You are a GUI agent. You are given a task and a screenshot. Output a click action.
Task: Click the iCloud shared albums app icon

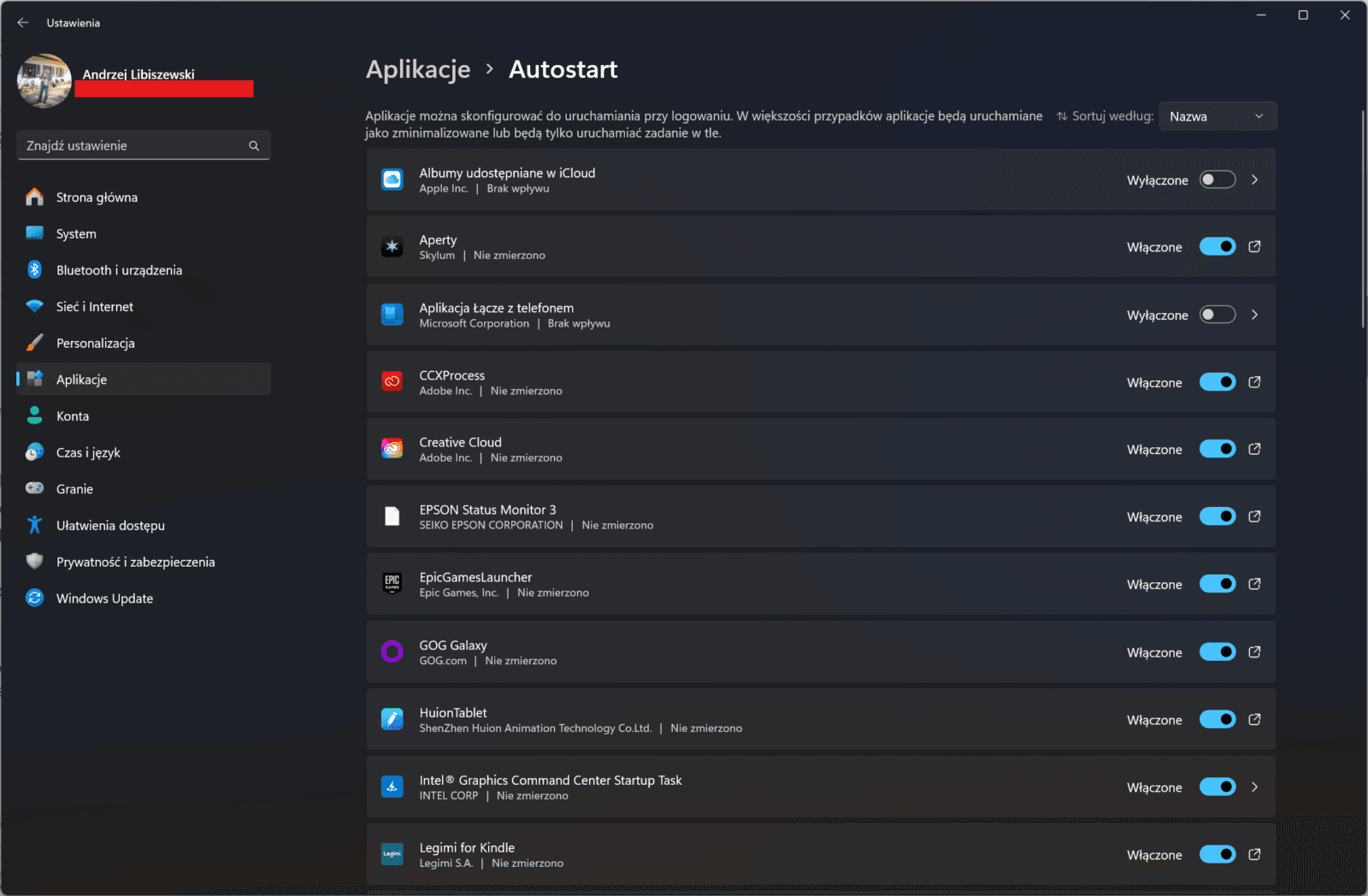pos(392,180)
